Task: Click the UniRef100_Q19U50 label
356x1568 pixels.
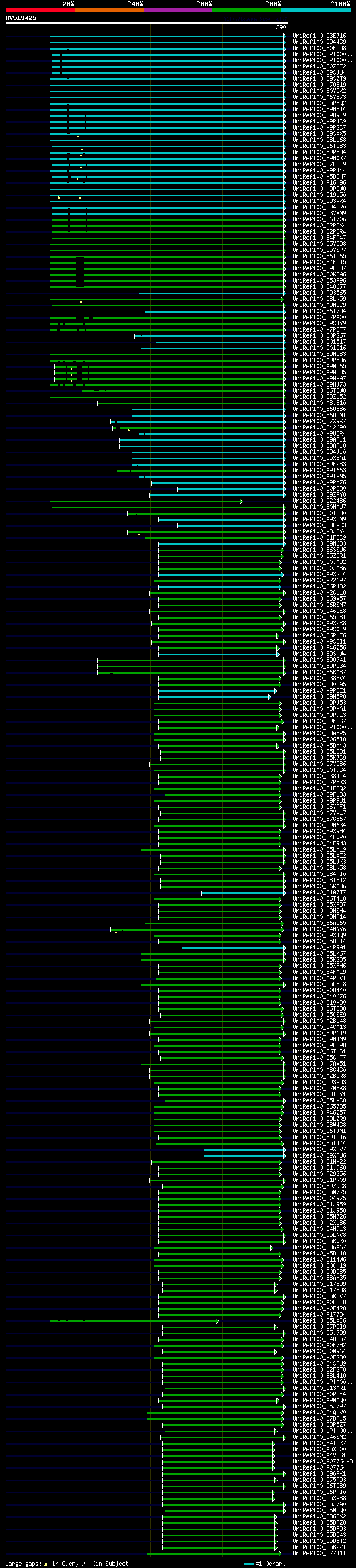Action: point(319,195)
